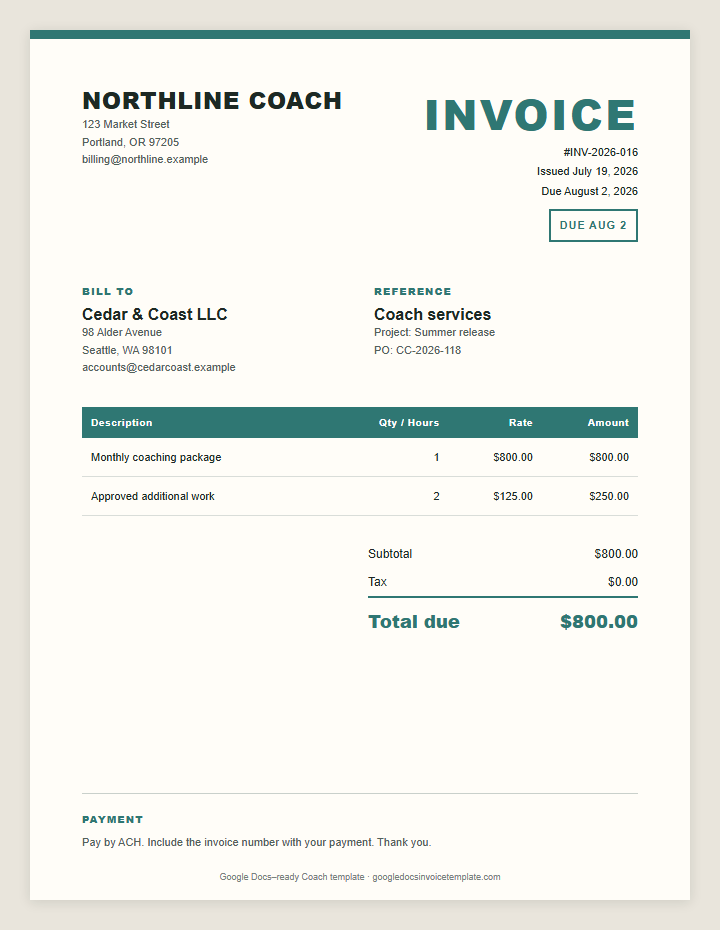720x930 pixels.
Task: Click the REFERENCE section label
Action: [412, 291]
